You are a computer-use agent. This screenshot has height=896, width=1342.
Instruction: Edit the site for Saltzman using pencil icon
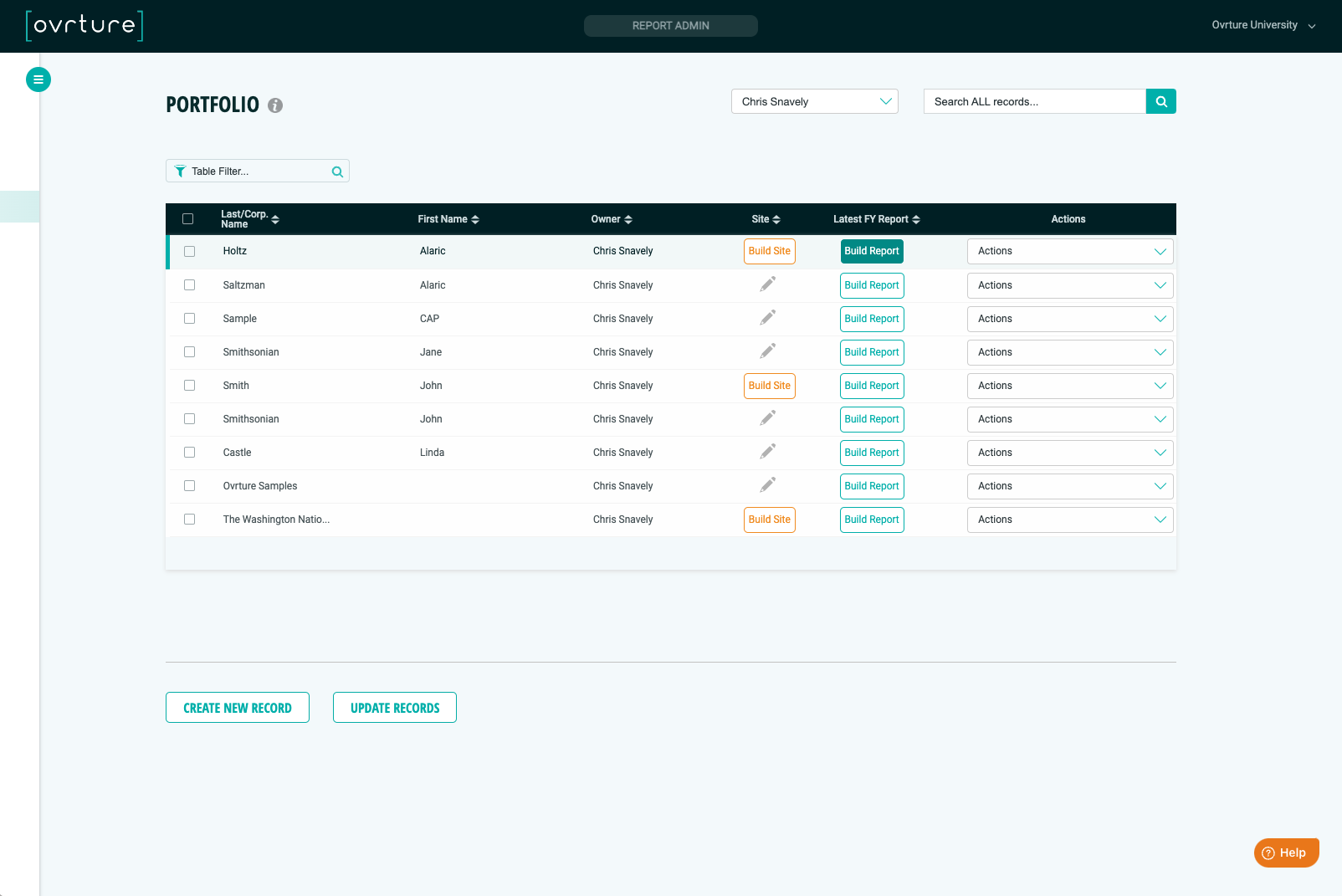coord(768,284)
